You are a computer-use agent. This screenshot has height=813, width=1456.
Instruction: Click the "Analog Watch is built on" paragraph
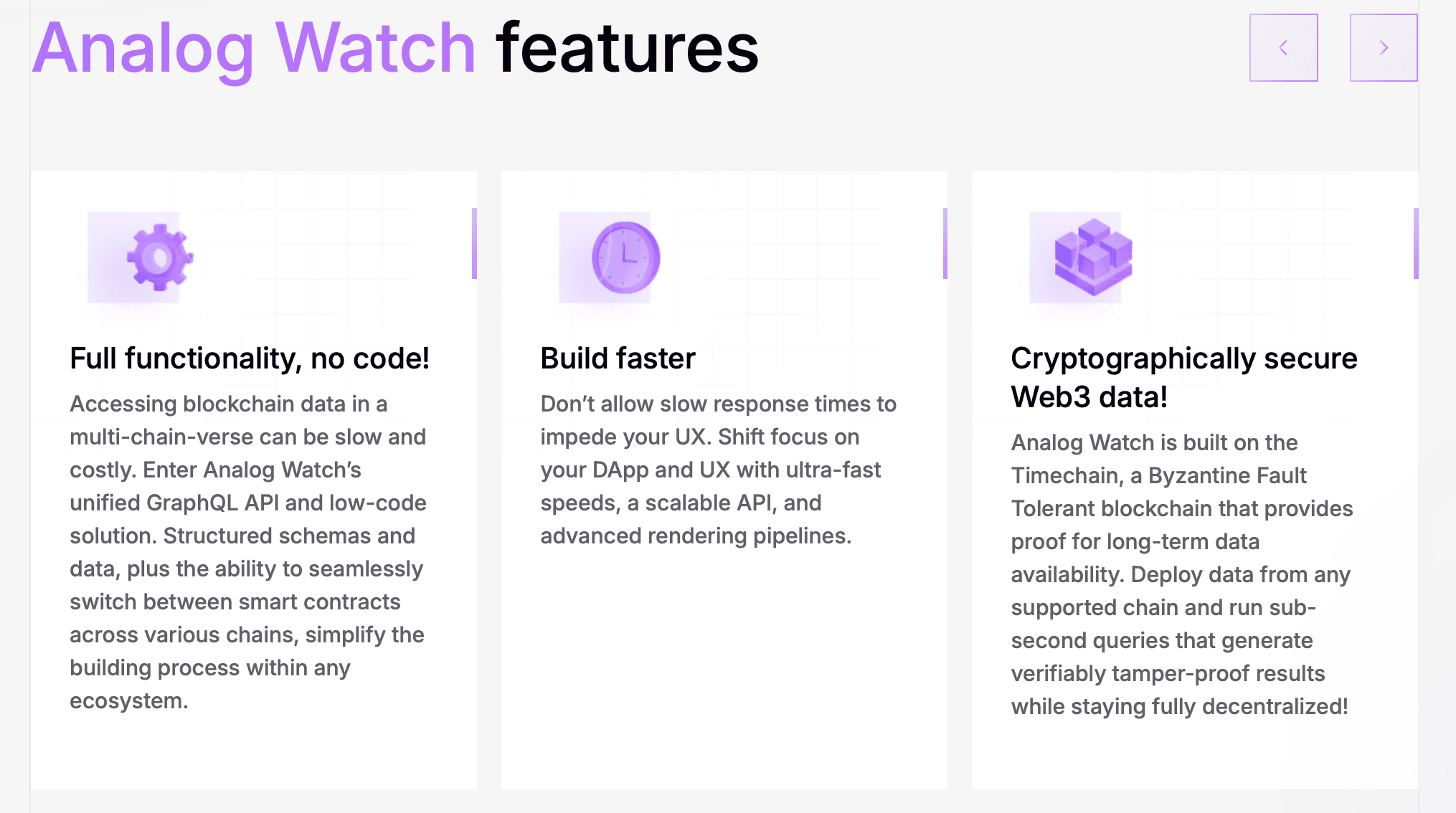point(1181,574)
